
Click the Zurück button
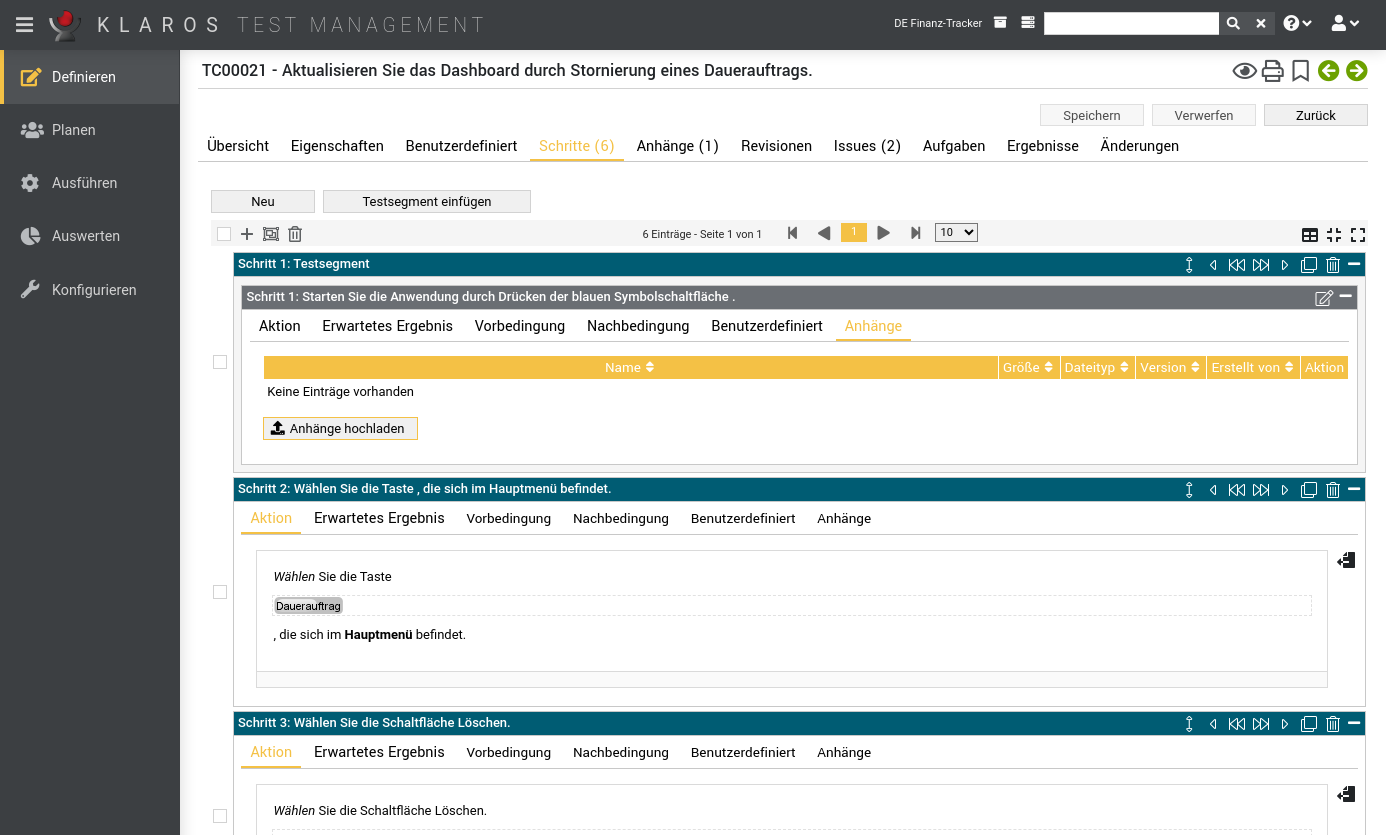[1316, 115]
